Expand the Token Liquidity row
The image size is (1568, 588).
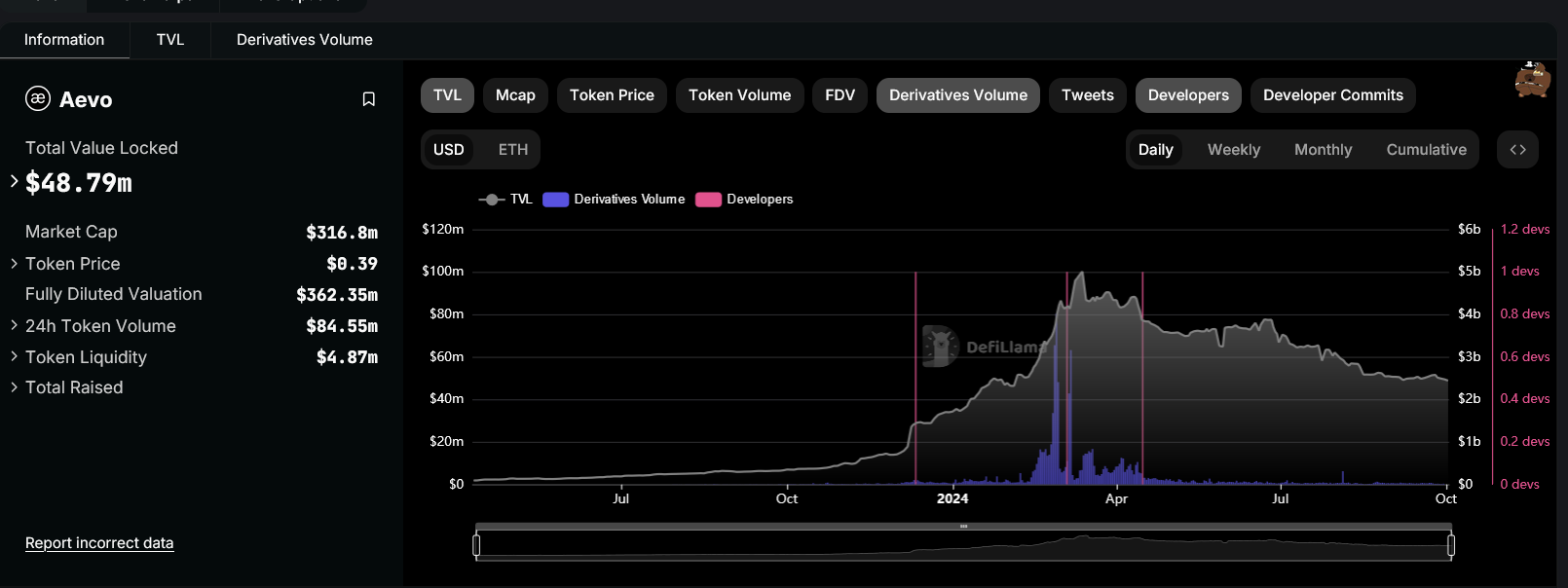click(x=15, y=356)
